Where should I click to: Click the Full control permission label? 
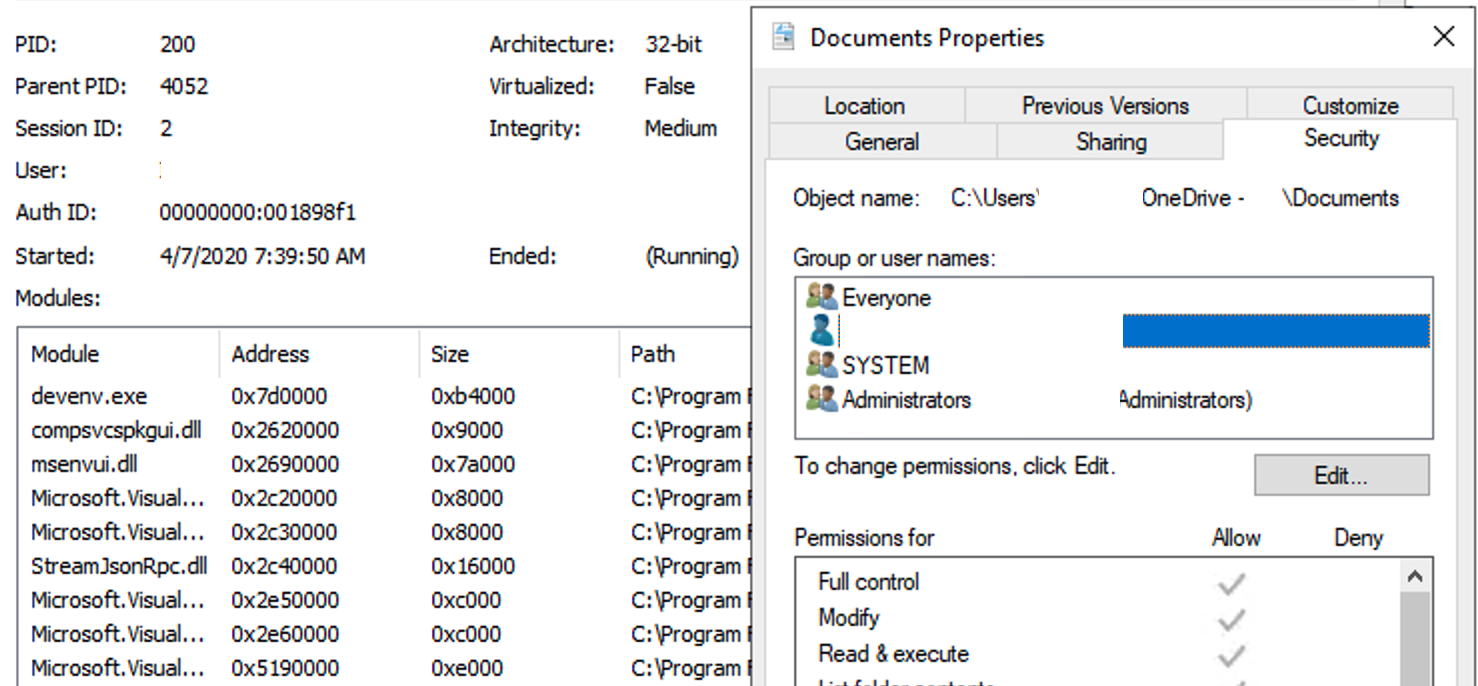(868, 582)
